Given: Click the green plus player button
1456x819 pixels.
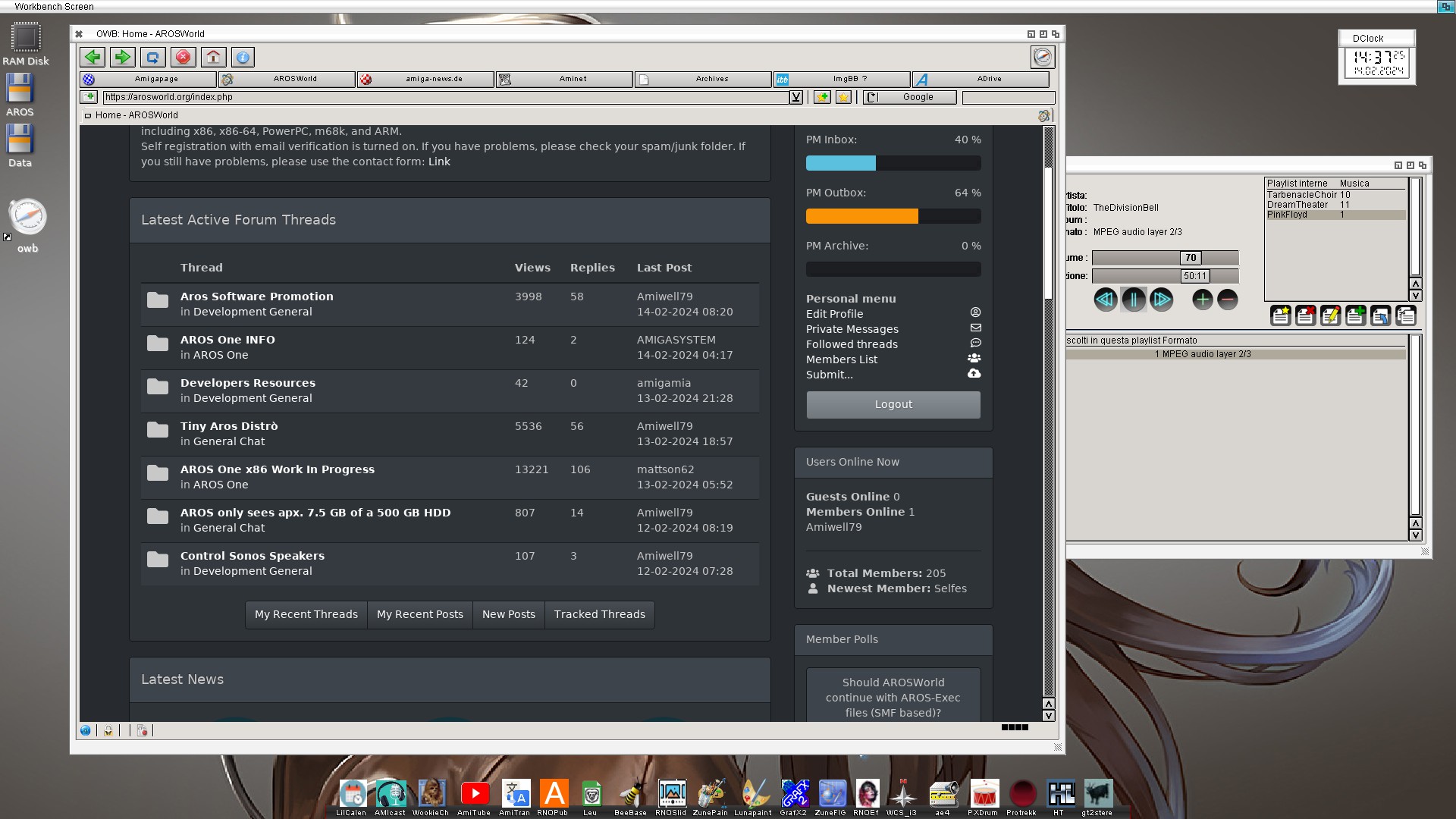Looking at the screenshot, I should 1202,300.
